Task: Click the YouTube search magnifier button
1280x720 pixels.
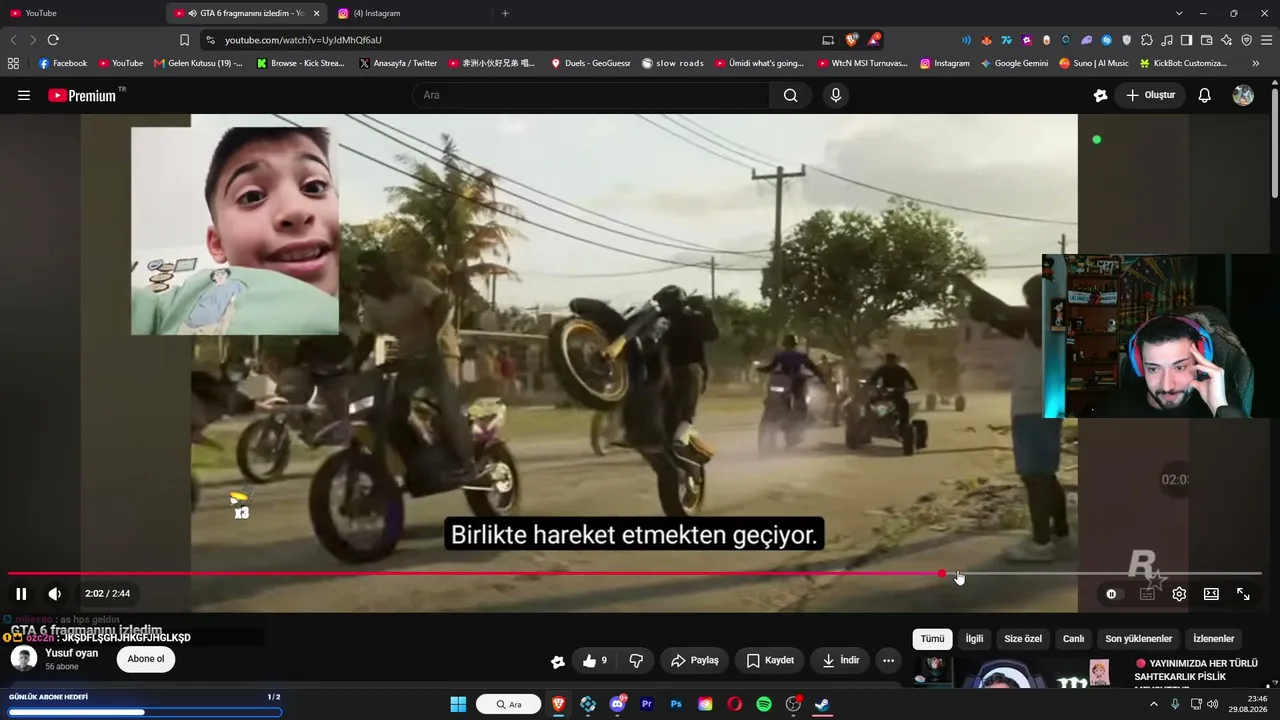Action: [791, 96]
